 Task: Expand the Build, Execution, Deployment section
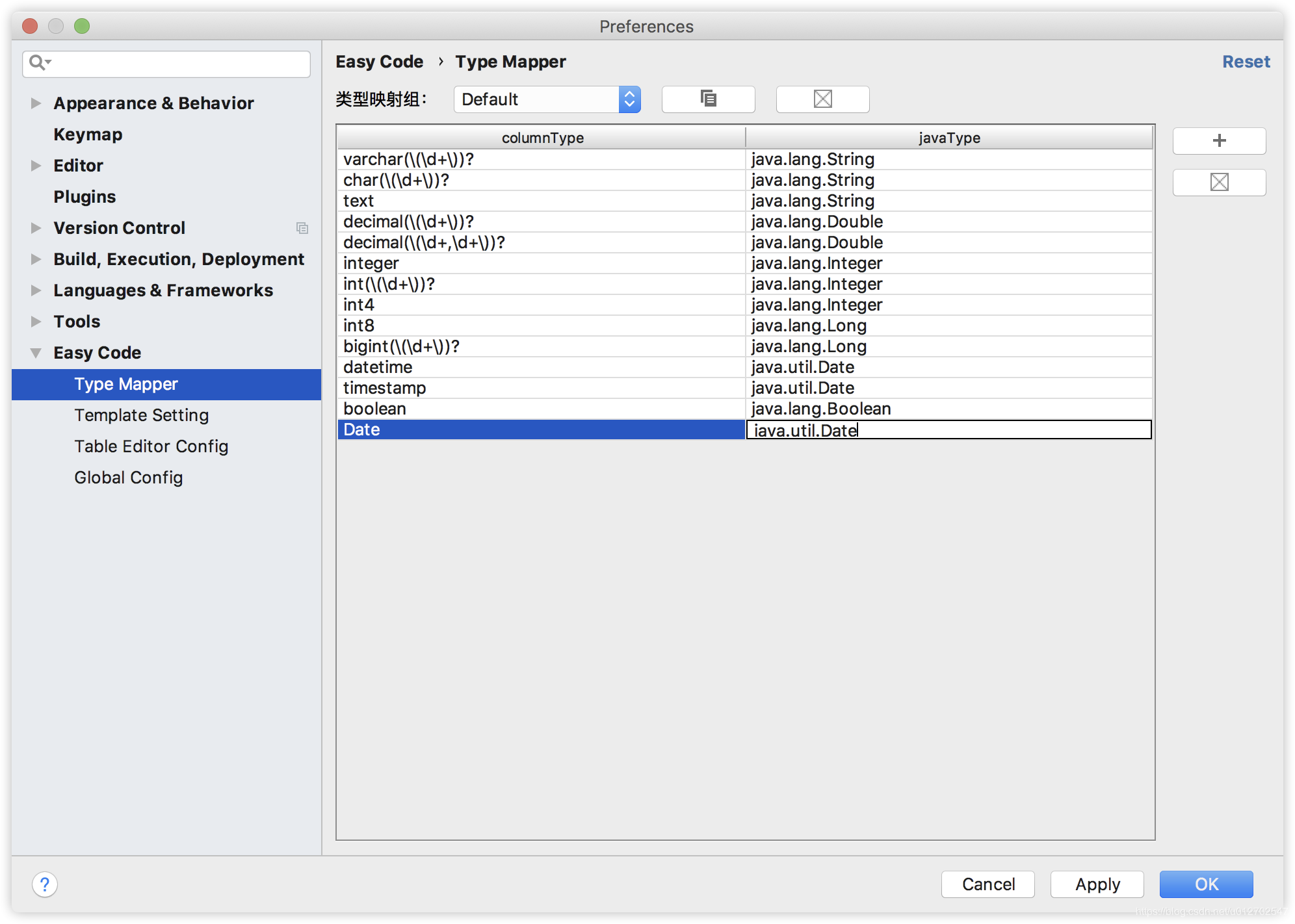(x=35, y=258)
